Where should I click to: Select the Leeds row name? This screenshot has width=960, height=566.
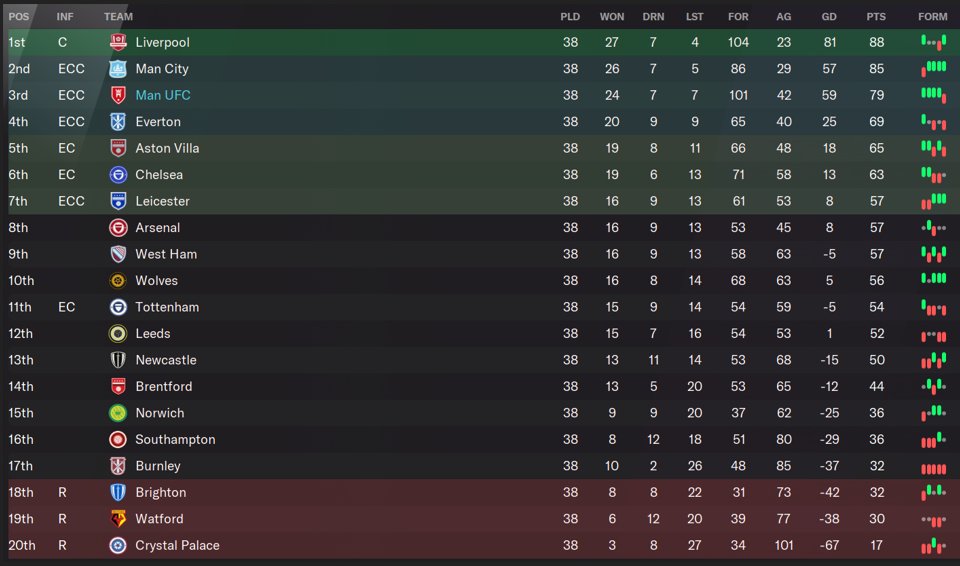(153, 334)
